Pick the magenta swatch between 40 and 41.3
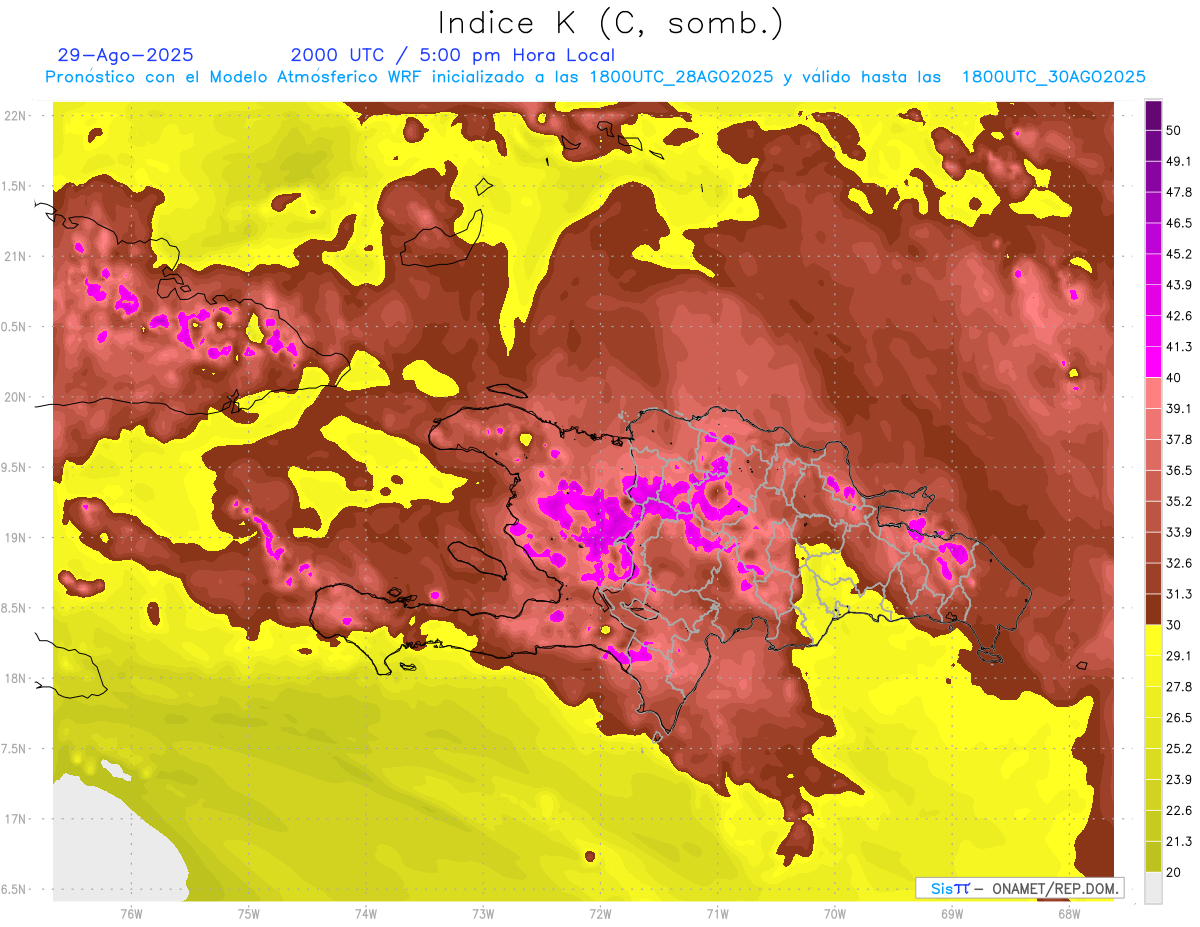Image resolution: width=1200 pixels, height=927 pixels. point(1153,361)
